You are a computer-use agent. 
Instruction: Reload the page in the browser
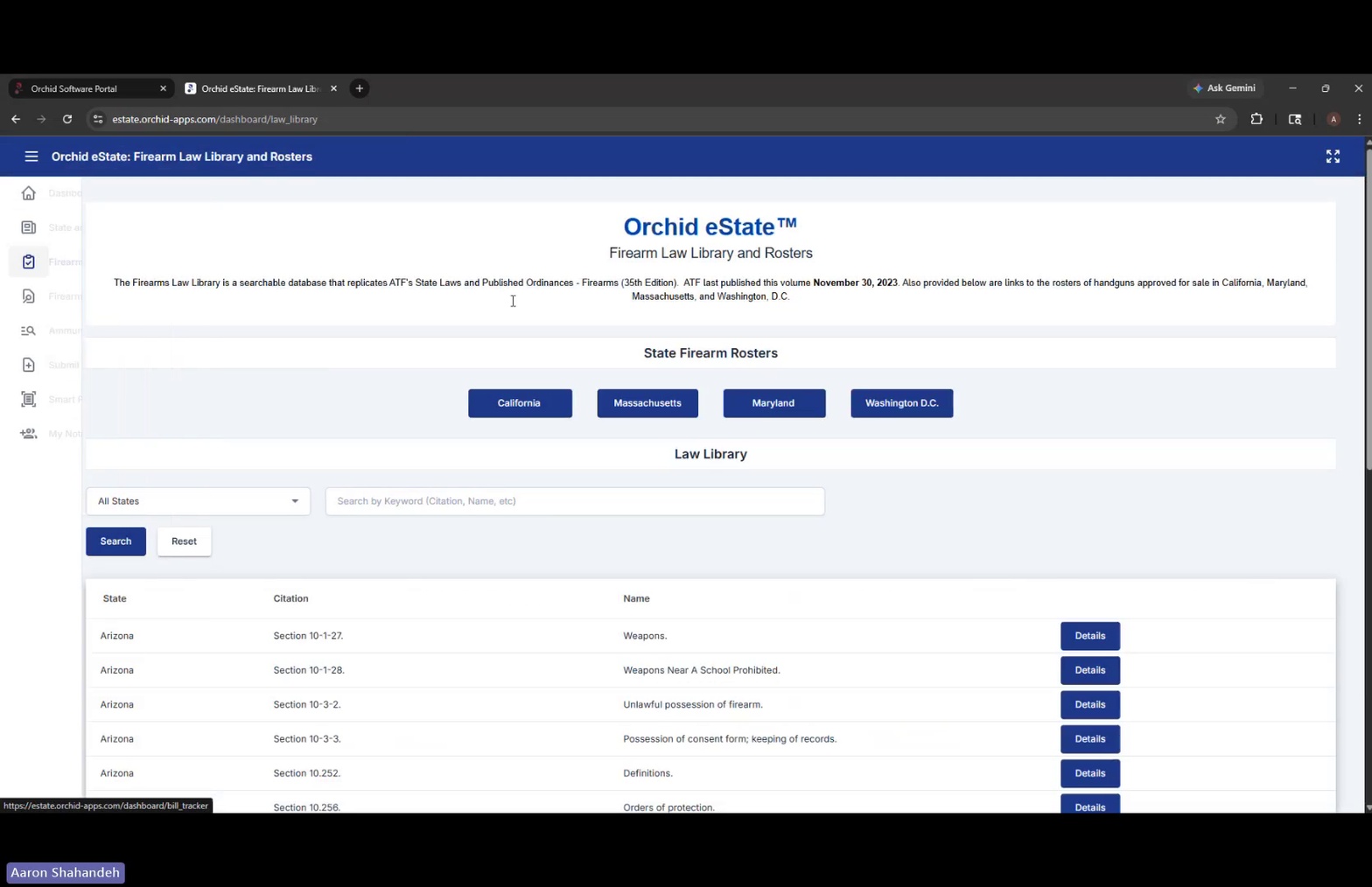(x=67, y=119)
